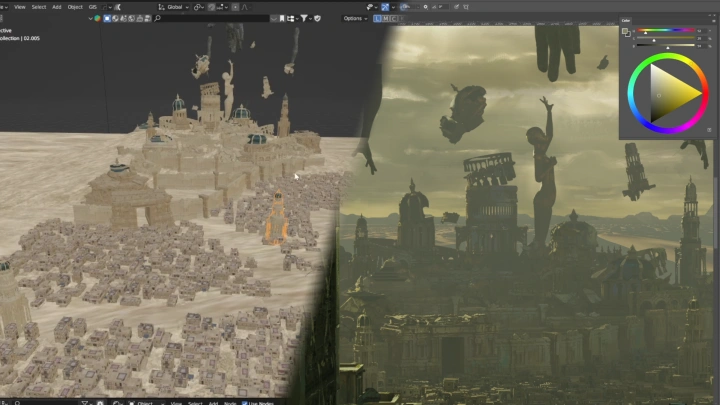Open viewport object visibility dropdown
Image resolution: width=720 pixels, height=405 pixels.
point(371,7)
